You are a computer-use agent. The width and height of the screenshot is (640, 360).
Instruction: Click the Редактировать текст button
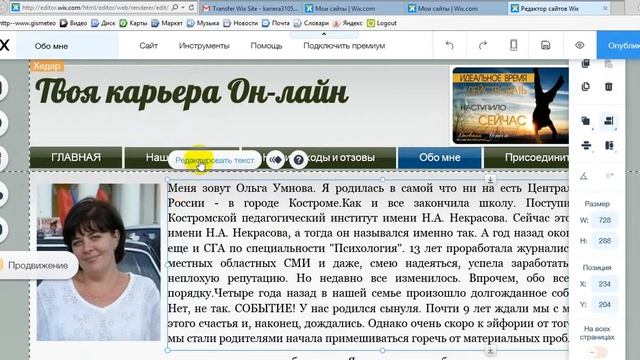click(215, 160)
